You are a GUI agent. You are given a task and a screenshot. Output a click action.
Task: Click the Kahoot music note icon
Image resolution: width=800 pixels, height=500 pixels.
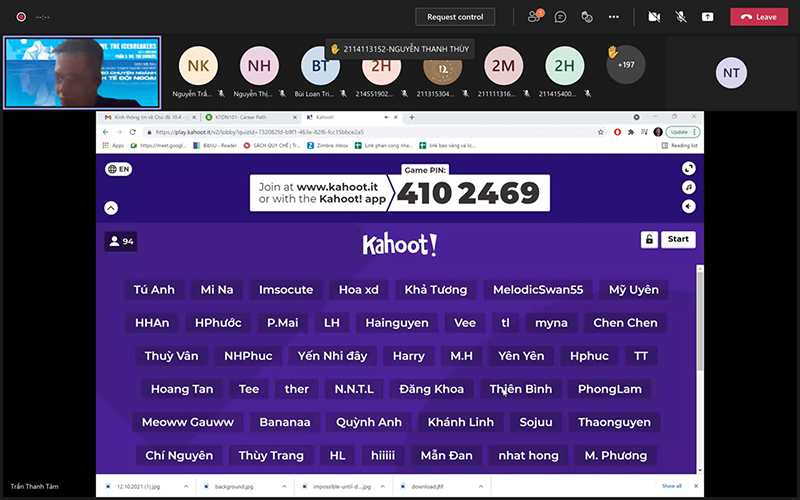(x=689, y=187)
